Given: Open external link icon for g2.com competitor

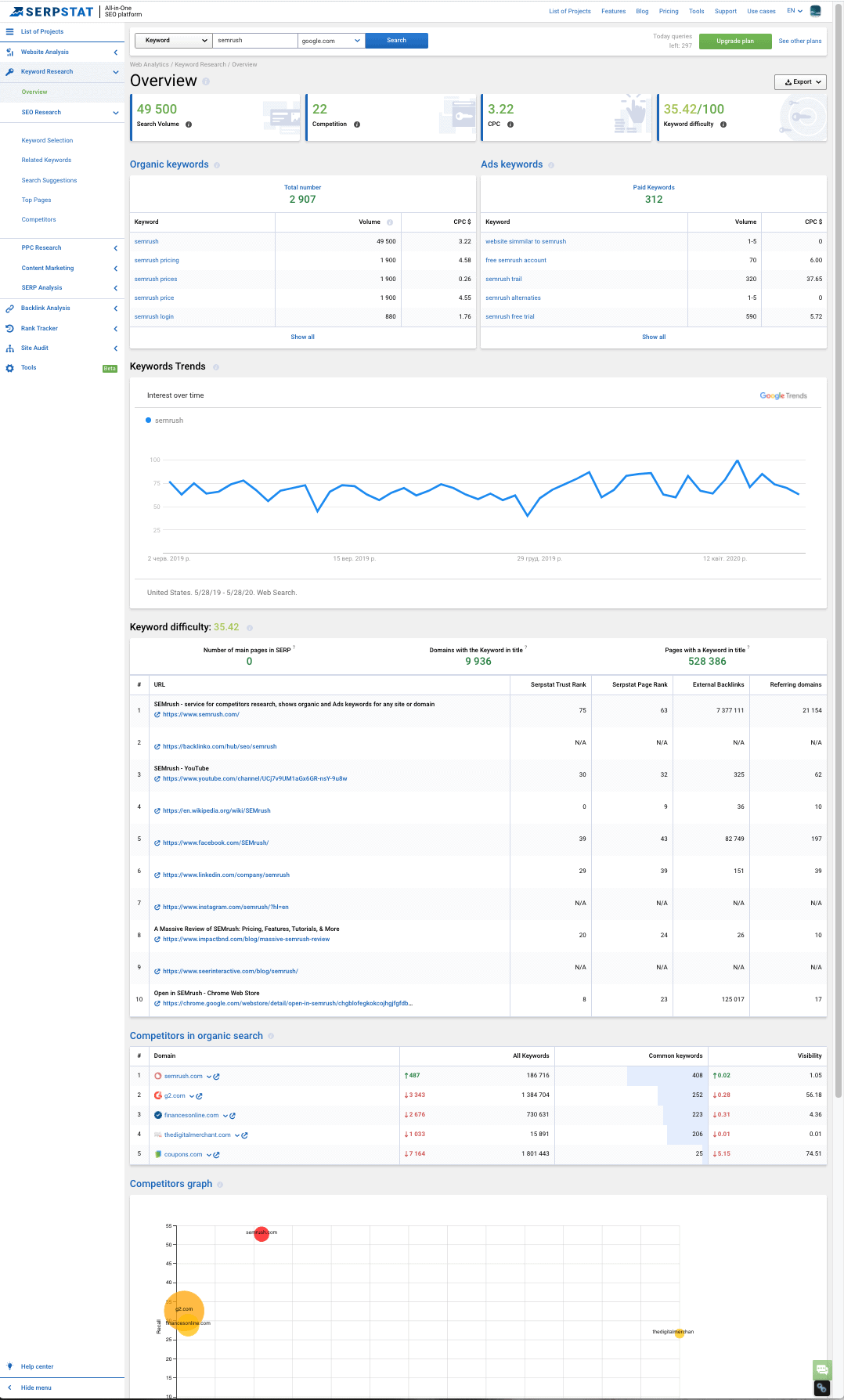Looking at the screenshot, I should point(200,1096).
